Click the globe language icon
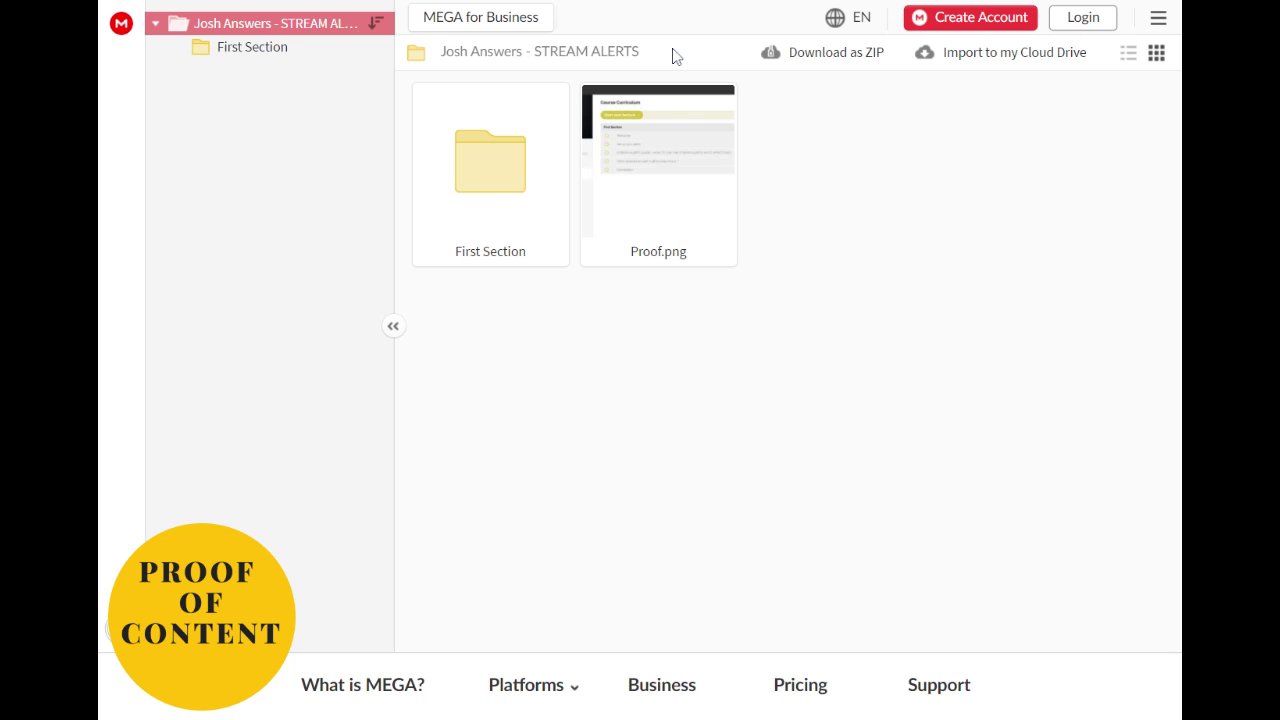This screenshot has height=720, width=1280. click(835, 17)
